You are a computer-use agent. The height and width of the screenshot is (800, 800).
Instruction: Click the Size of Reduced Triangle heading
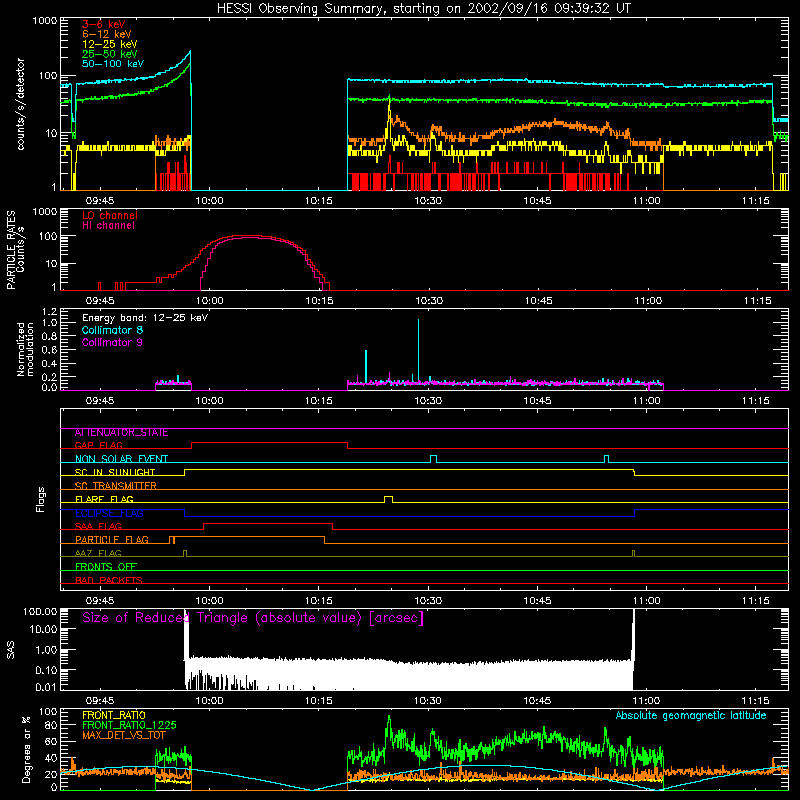(x=253, y=618)
